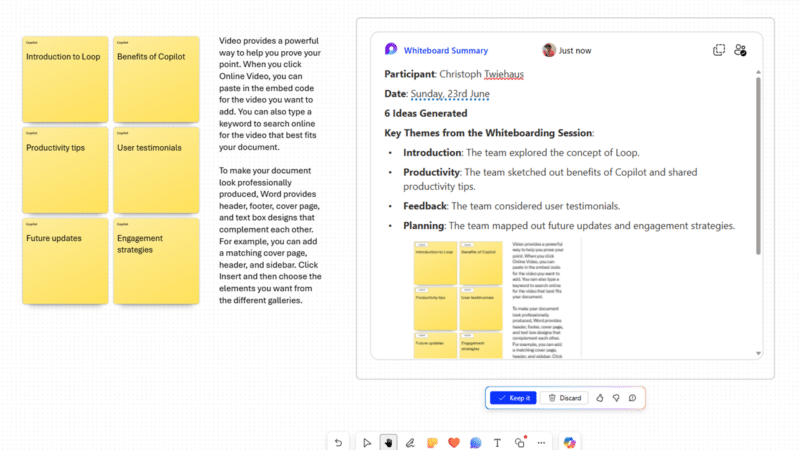Select the Introduction to Loop sticky note
The width and height of the screenshot is (800, 450).
[x=65, y=79]
